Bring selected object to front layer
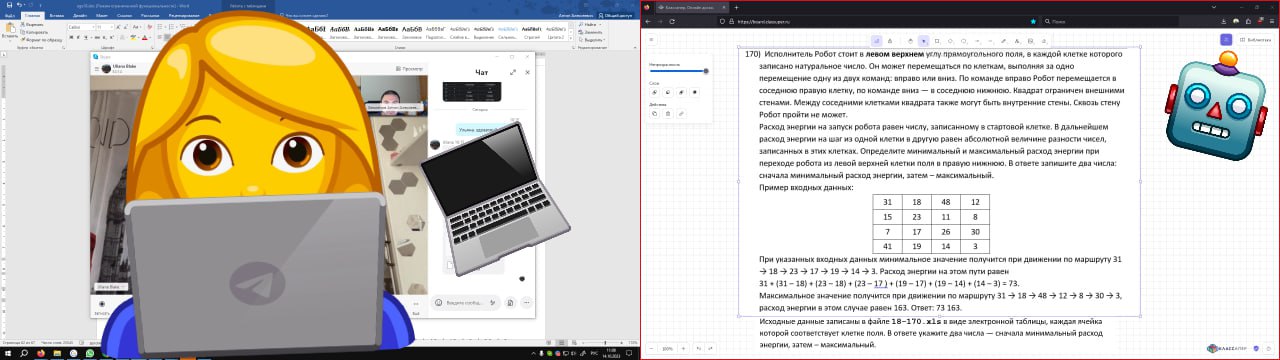1280x360 pixels. 694,92
